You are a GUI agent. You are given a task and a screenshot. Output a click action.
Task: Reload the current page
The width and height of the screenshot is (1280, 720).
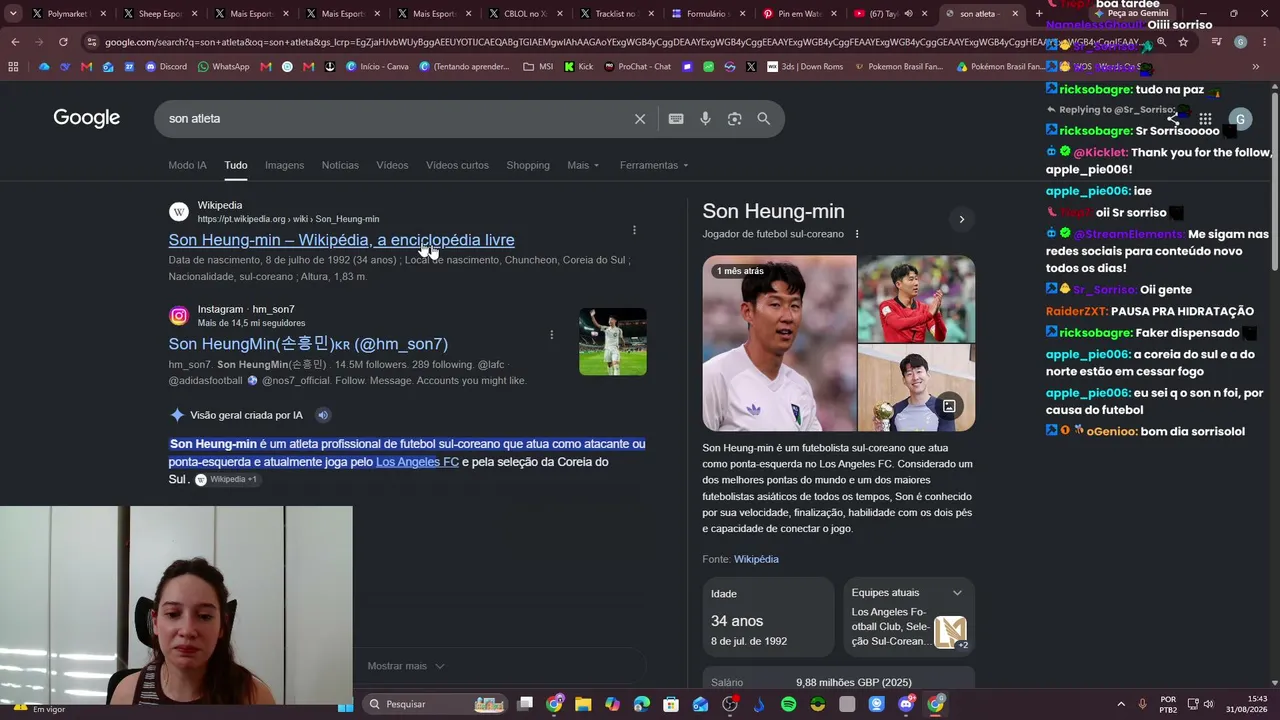[63, 42]
